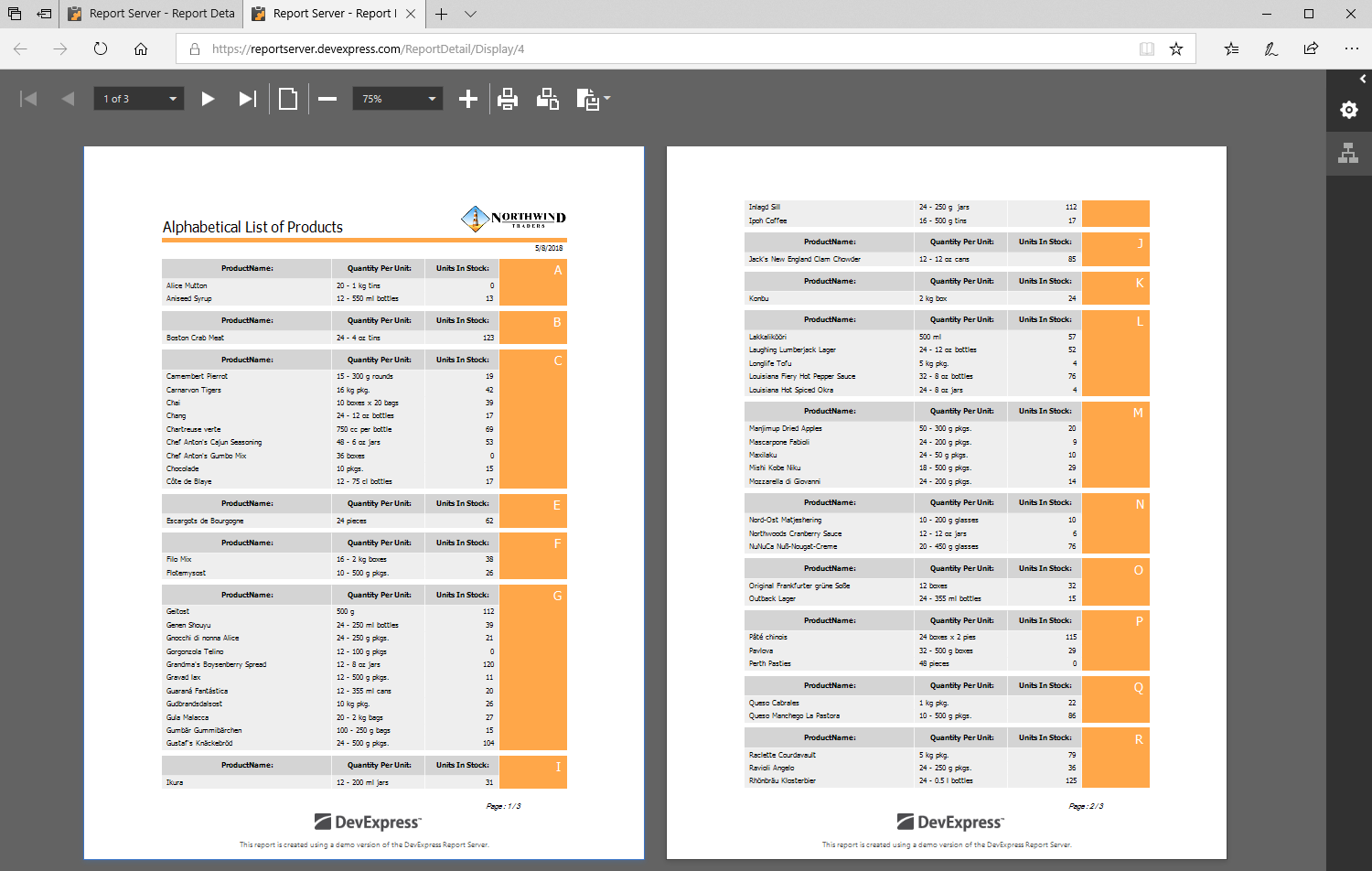
Task: Jump to the last report page
Action: coord(247,99)
